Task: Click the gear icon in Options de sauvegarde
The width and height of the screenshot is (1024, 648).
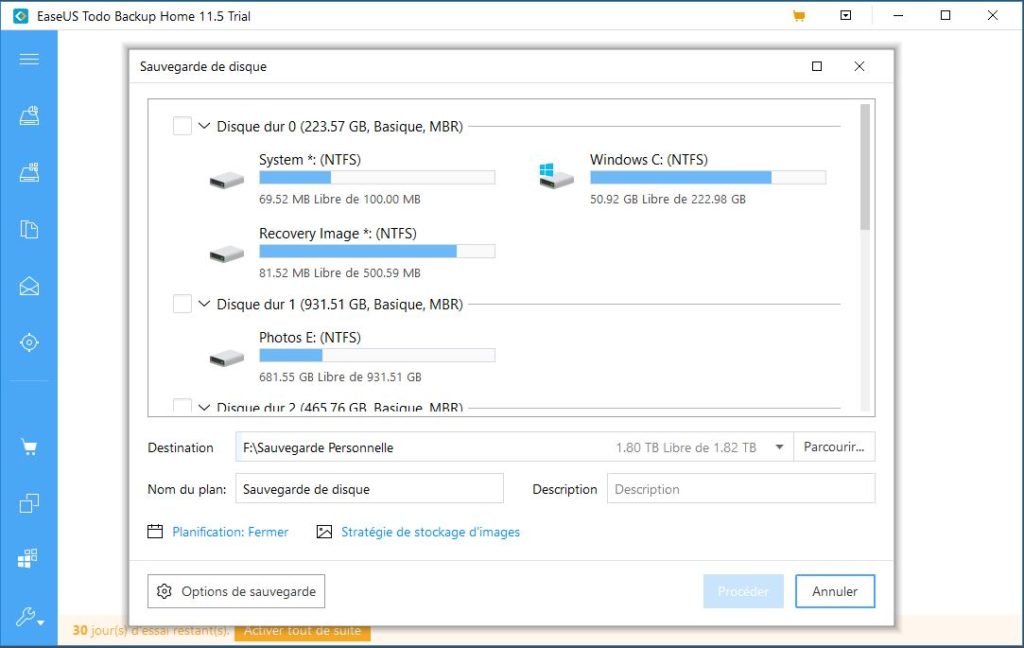Action: tap(164, 591)
